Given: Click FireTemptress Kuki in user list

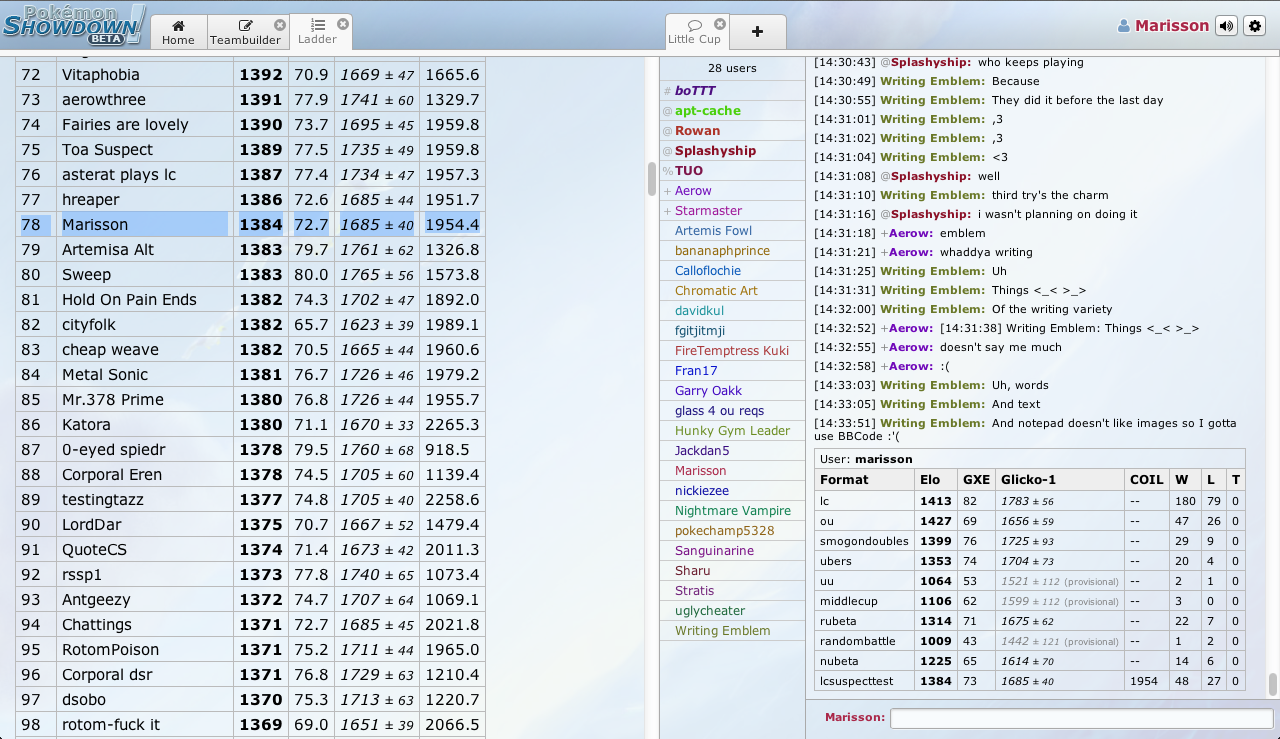Looking at the screenshot, I should click(x=732, y=351).
